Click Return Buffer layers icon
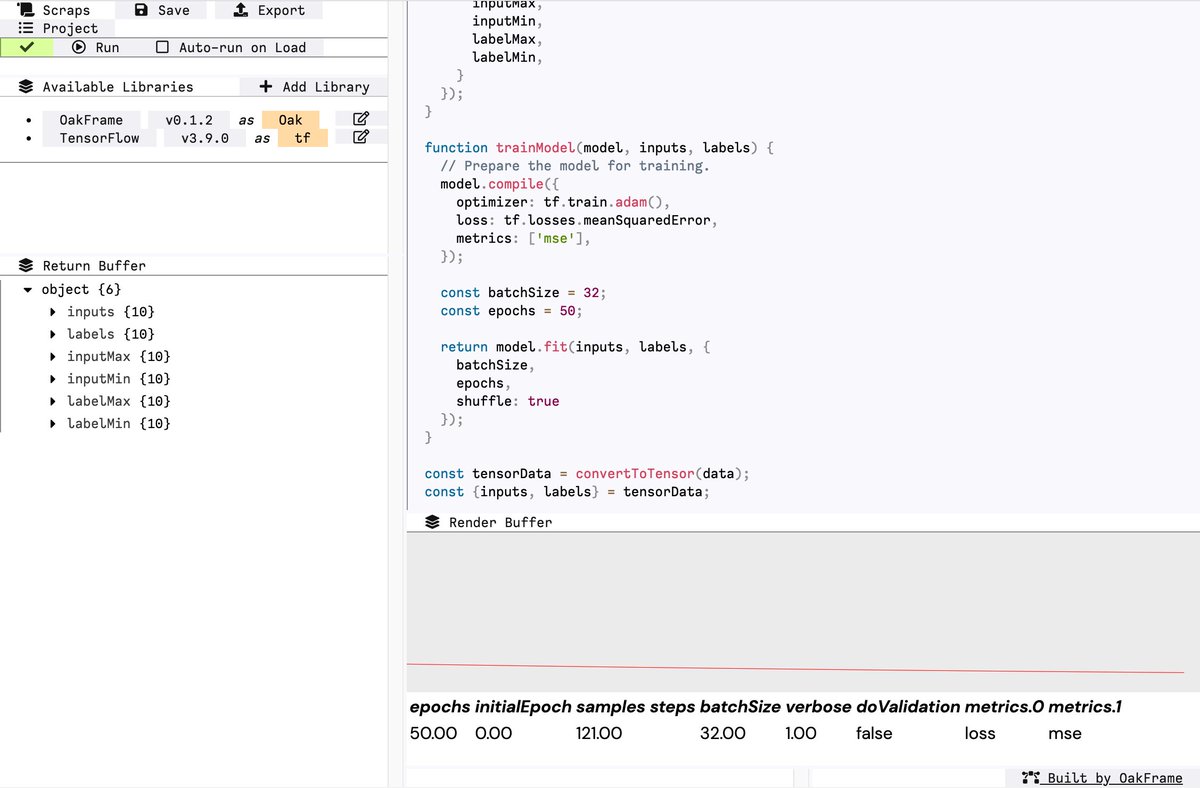 coord(26,266)
